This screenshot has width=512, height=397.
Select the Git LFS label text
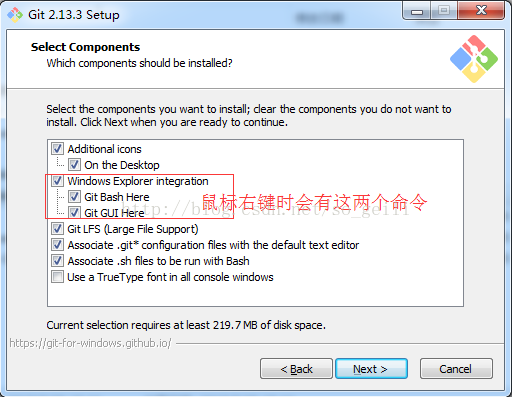click(133, 229)
